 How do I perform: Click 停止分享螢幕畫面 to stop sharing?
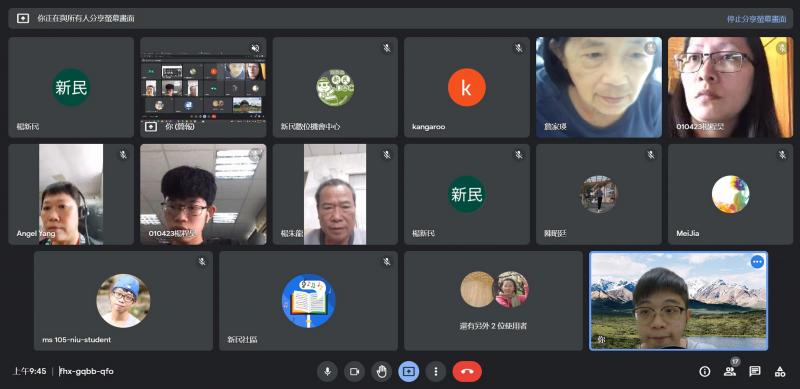pos(757,19)
